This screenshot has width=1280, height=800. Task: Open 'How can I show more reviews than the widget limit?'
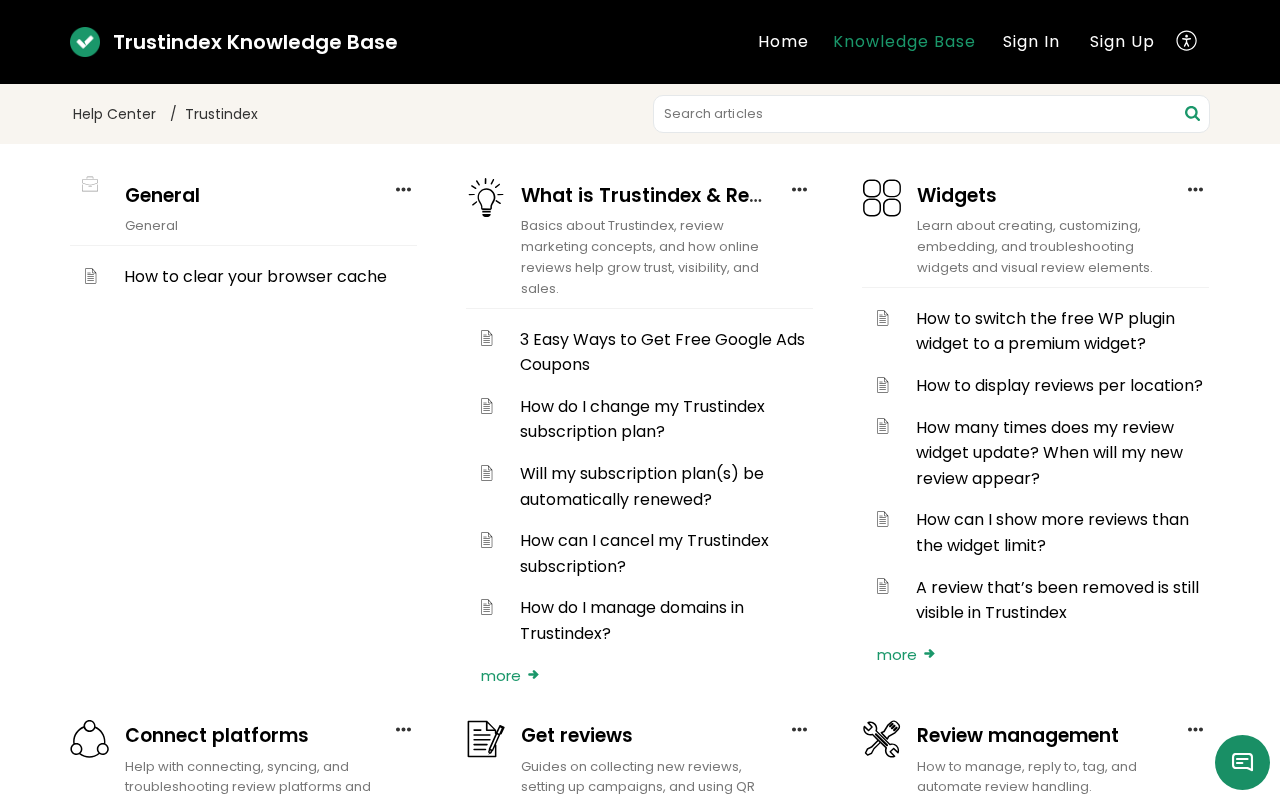1052,532
